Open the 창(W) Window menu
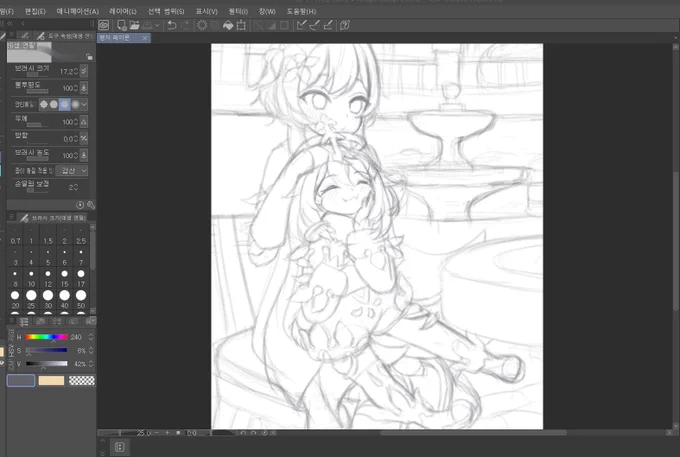Screen dimensions: 680x457 (x=267, y=12)
